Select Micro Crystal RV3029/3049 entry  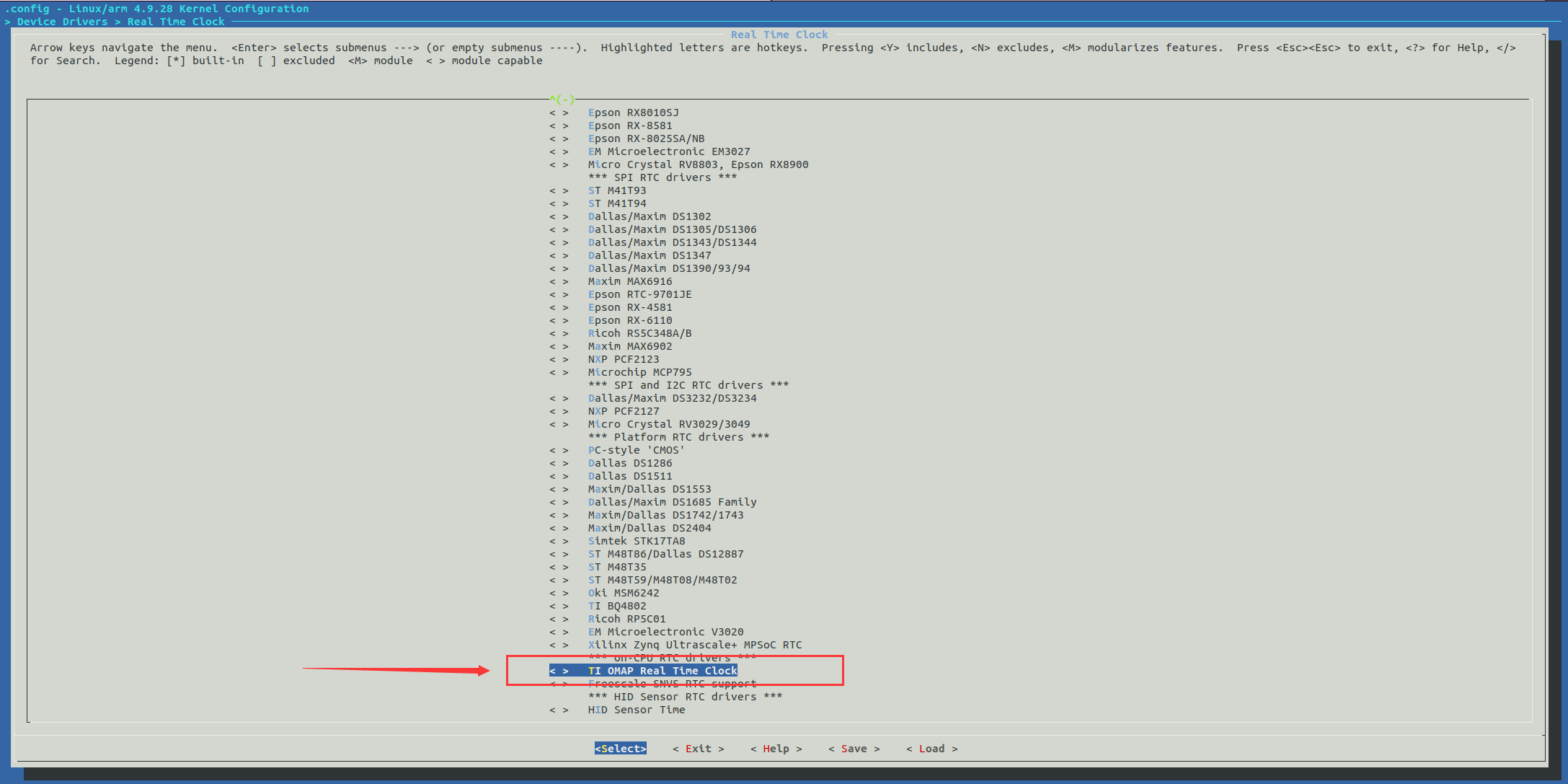(x=668, y=425)
